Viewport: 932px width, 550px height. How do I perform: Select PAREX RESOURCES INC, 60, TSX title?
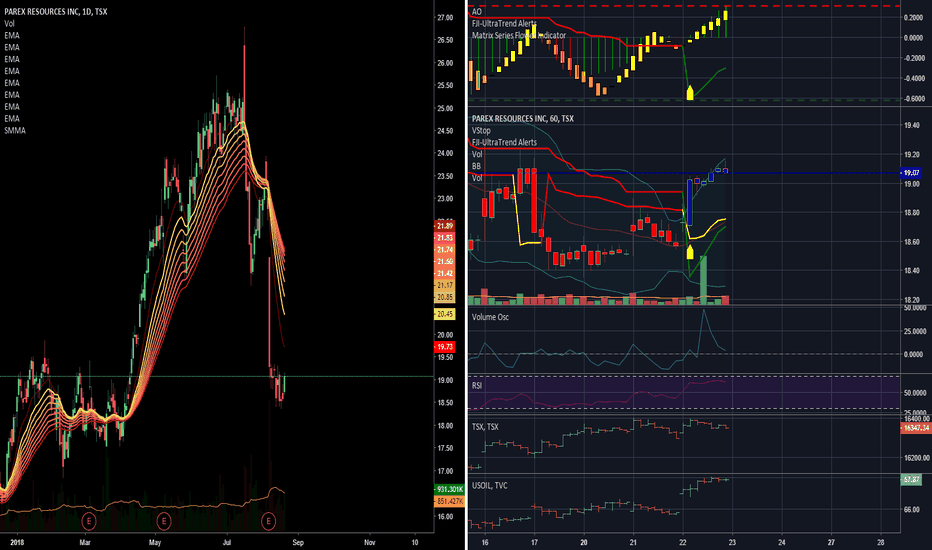tap(522, 118)
